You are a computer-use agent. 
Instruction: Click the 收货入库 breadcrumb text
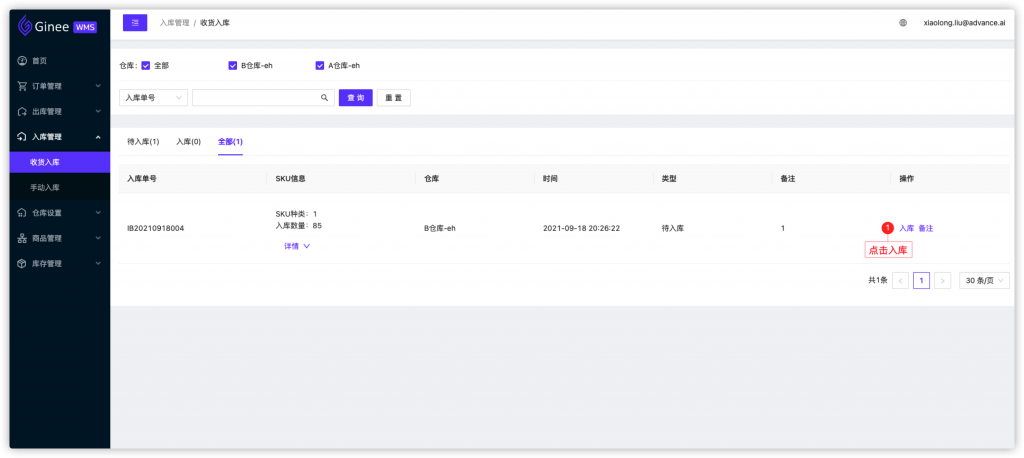(215, 23)
